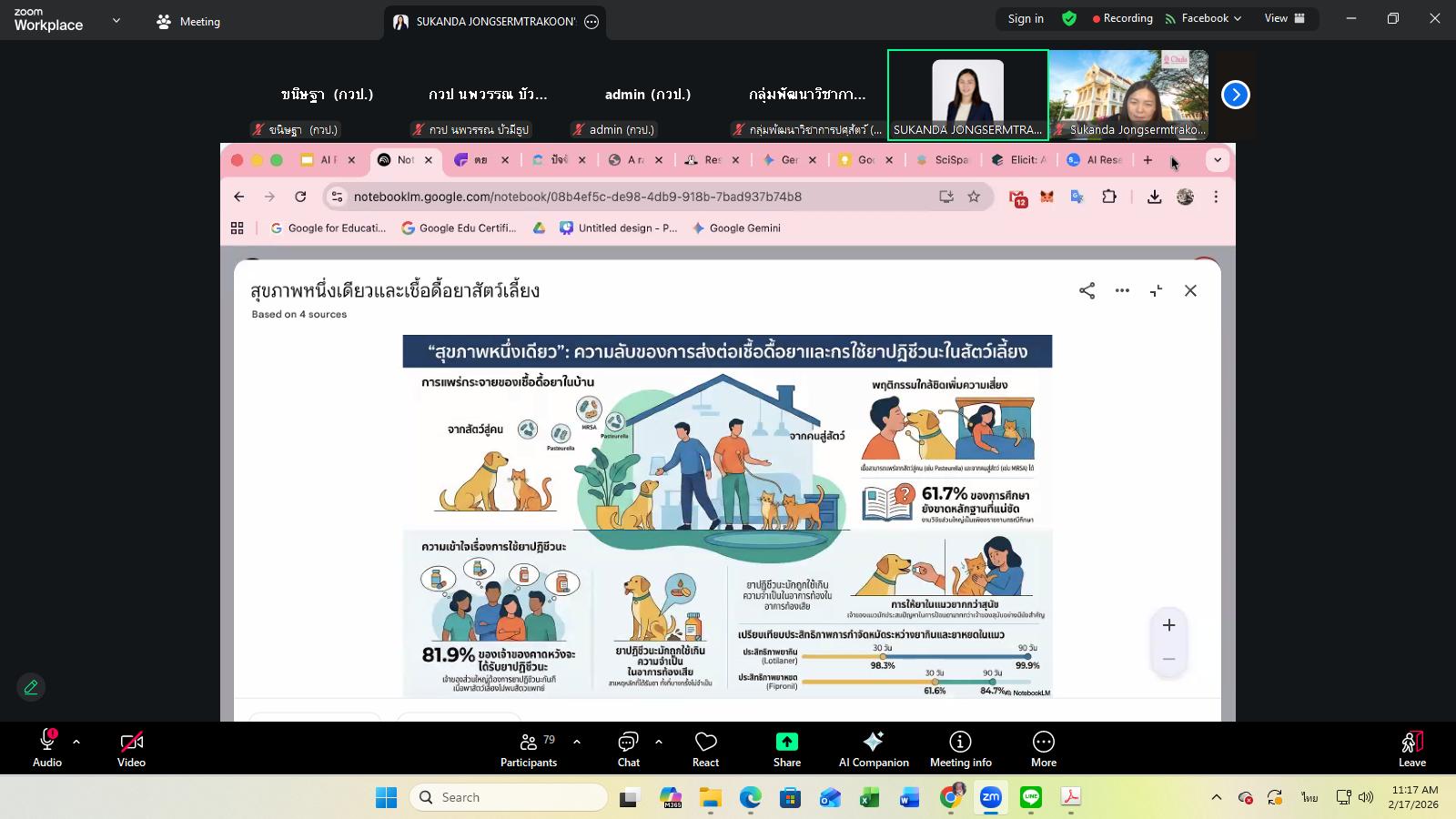The image size is (1456, 819).
Task: Toggle the encryption shield status icon
Action: click(x=1069, y=18)
